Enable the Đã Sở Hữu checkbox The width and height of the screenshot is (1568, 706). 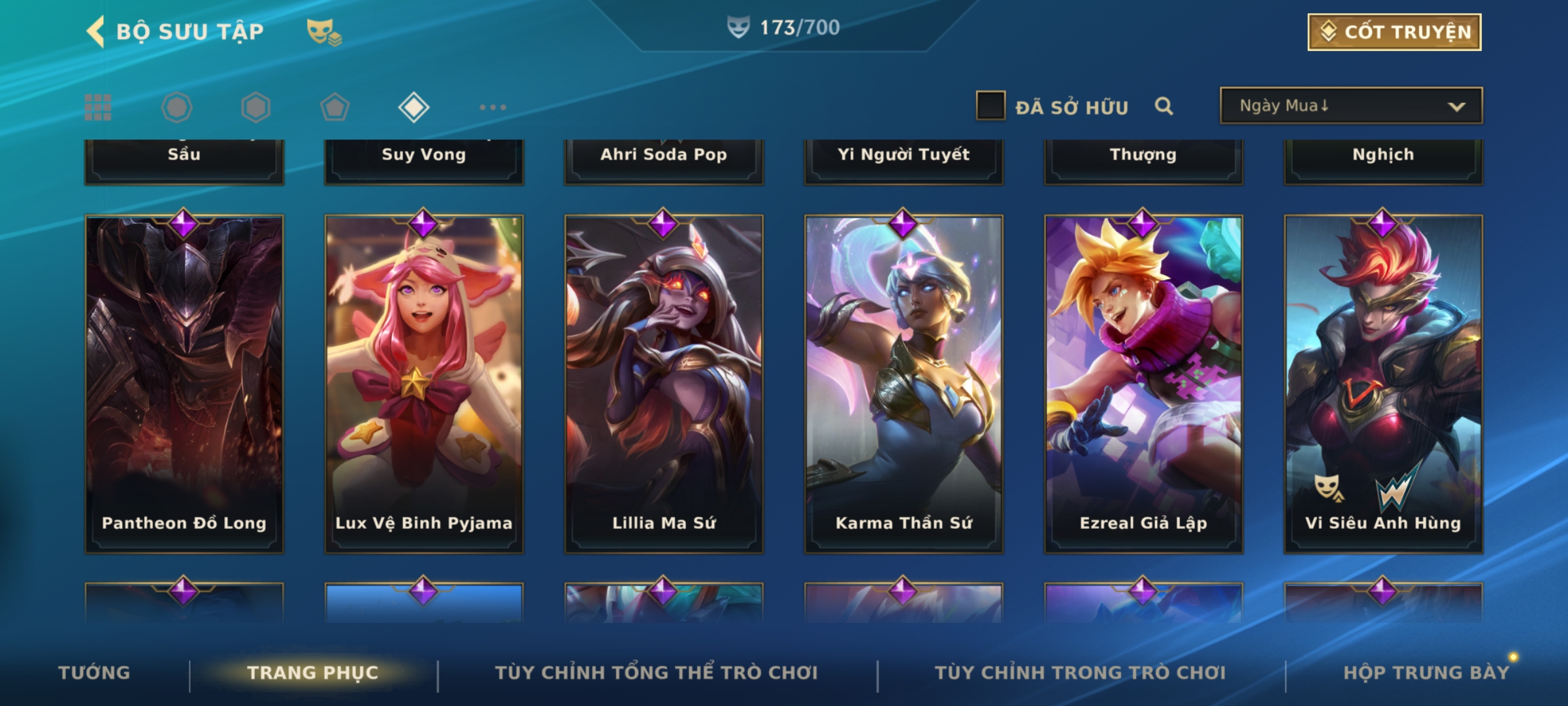point(990,106)
